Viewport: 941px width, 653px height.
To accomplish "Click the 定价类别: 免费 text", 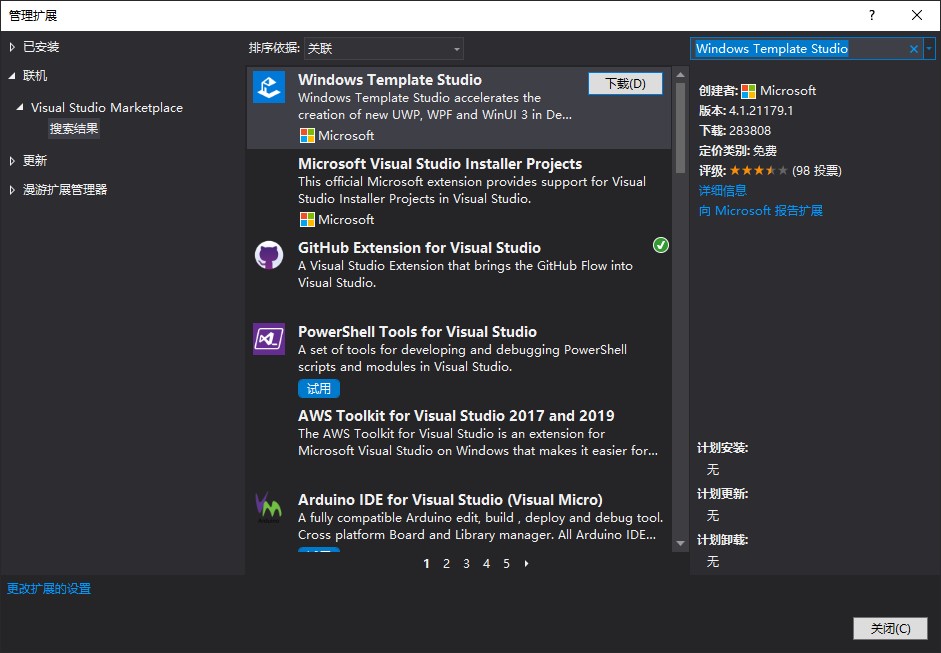I will tap(738, 151).
